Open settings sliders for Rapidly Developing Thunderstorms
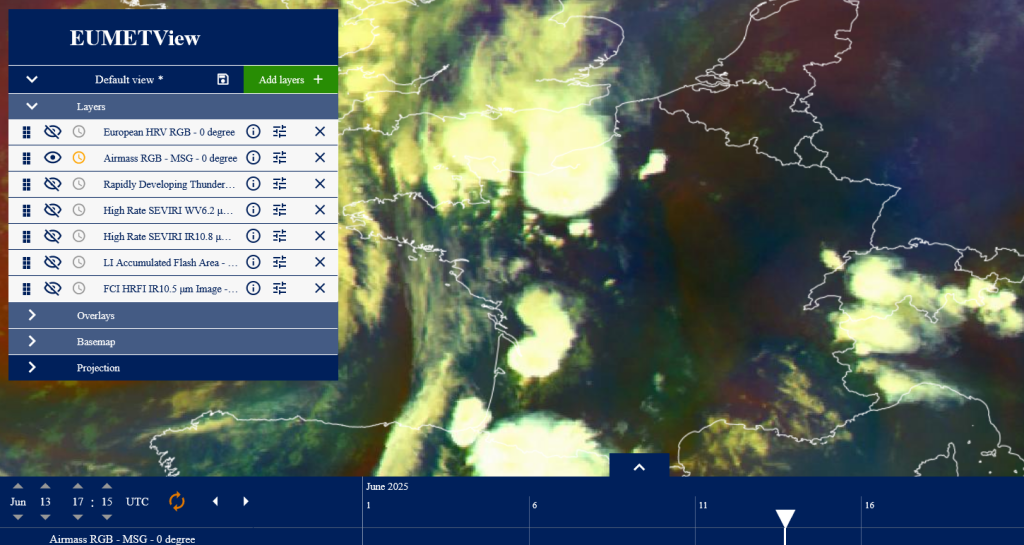Viewport: 1024px width, 545px height. (x=280, y=184)
